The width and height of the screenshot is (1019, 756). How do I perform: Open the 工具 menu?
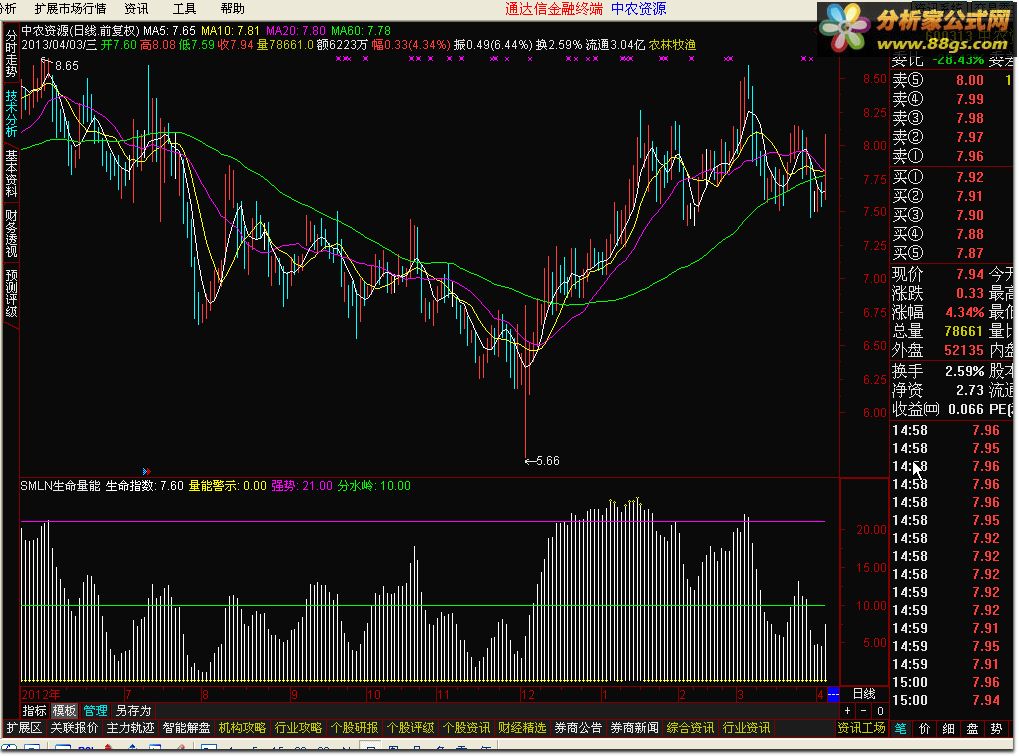pyautogui.click(x=184, y=8)
